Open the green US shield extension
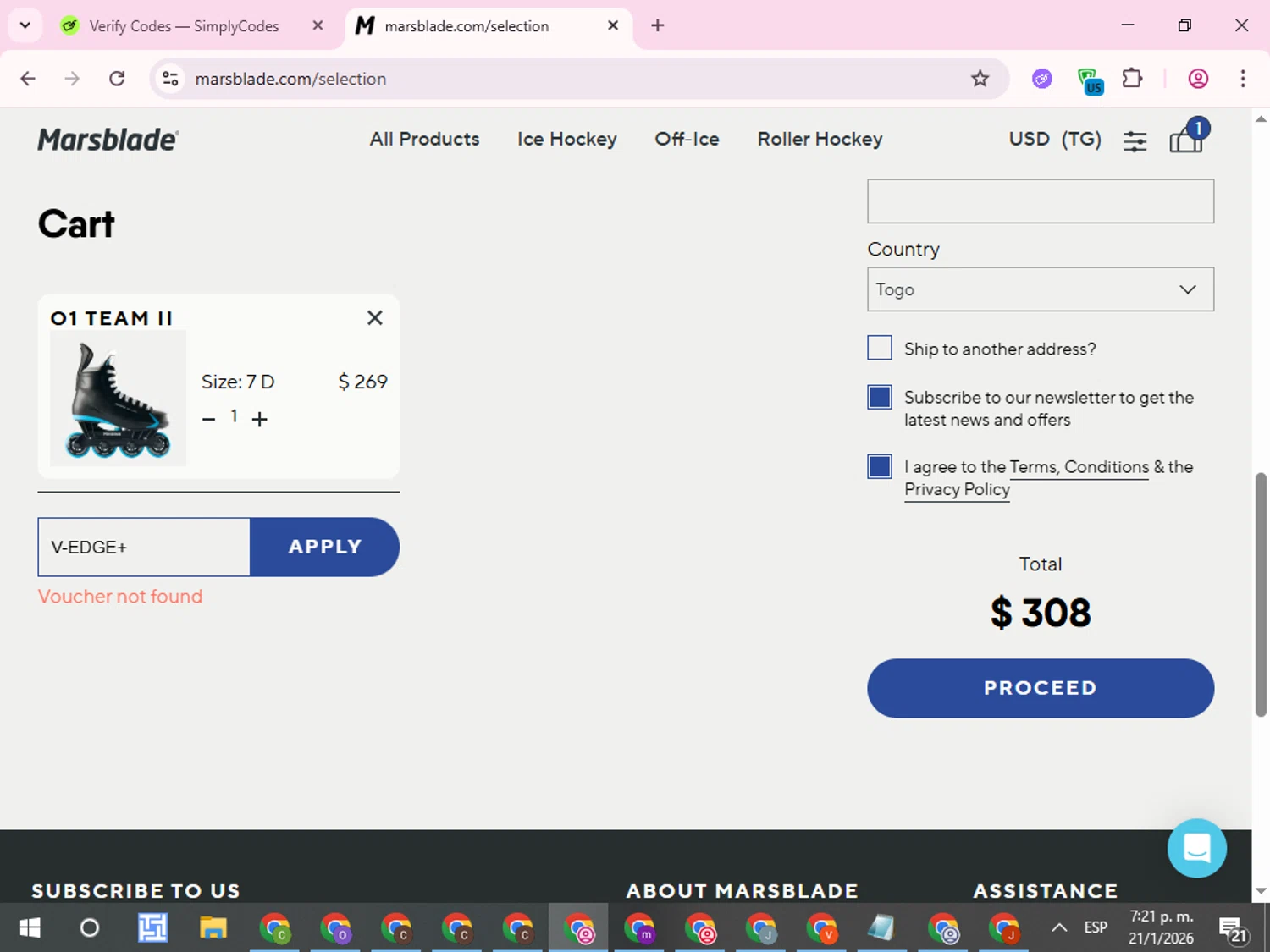The width and height of the screenshot is (1270, 952). pos(1089,80)
